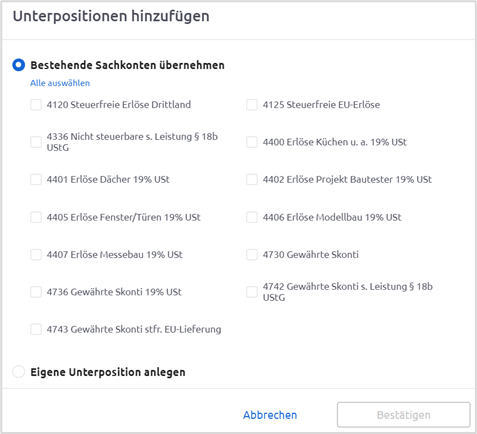Check 4407 Erlöse Messebau 19% USt
This screenshot has width=477, height=434.
click(36, 255)
